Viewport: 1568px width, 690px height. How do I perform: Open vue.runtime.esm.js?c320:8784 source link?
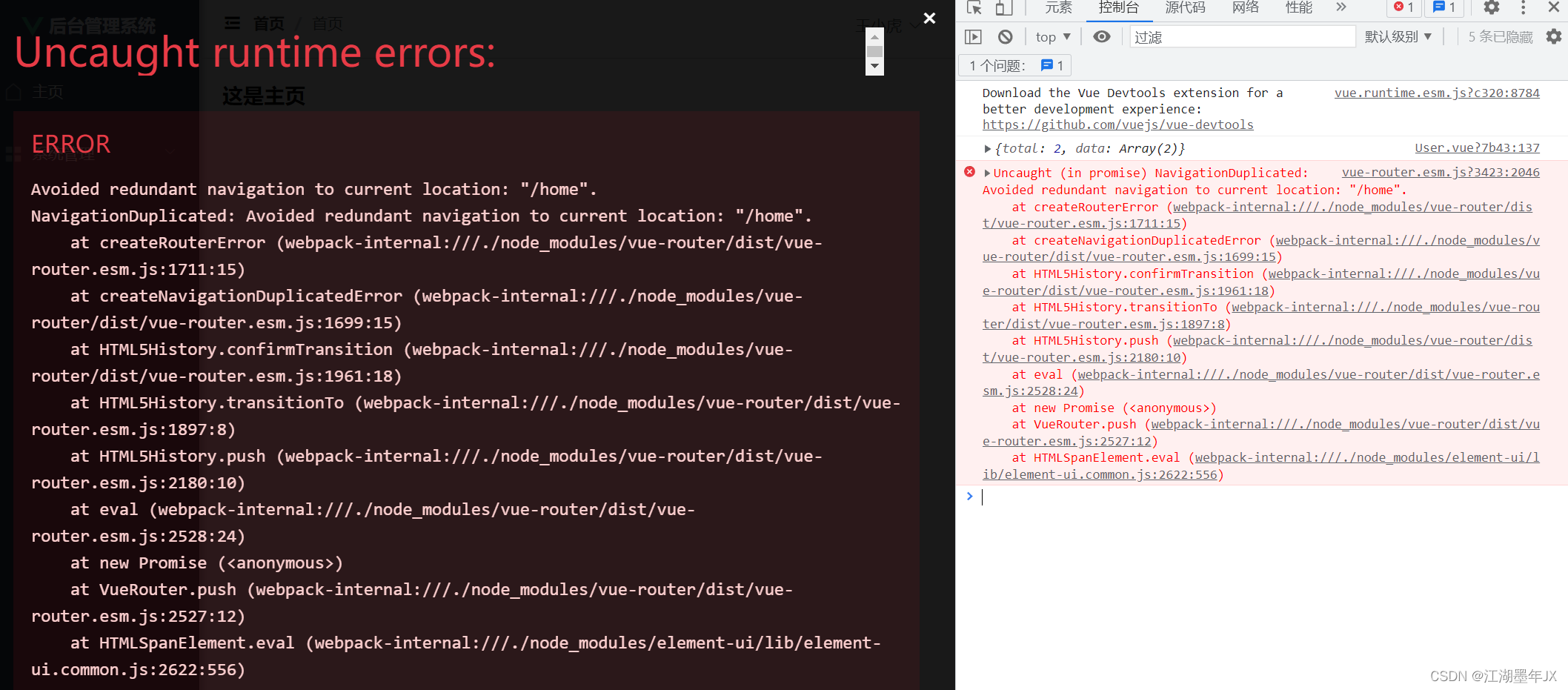[x=1437, y=93]
